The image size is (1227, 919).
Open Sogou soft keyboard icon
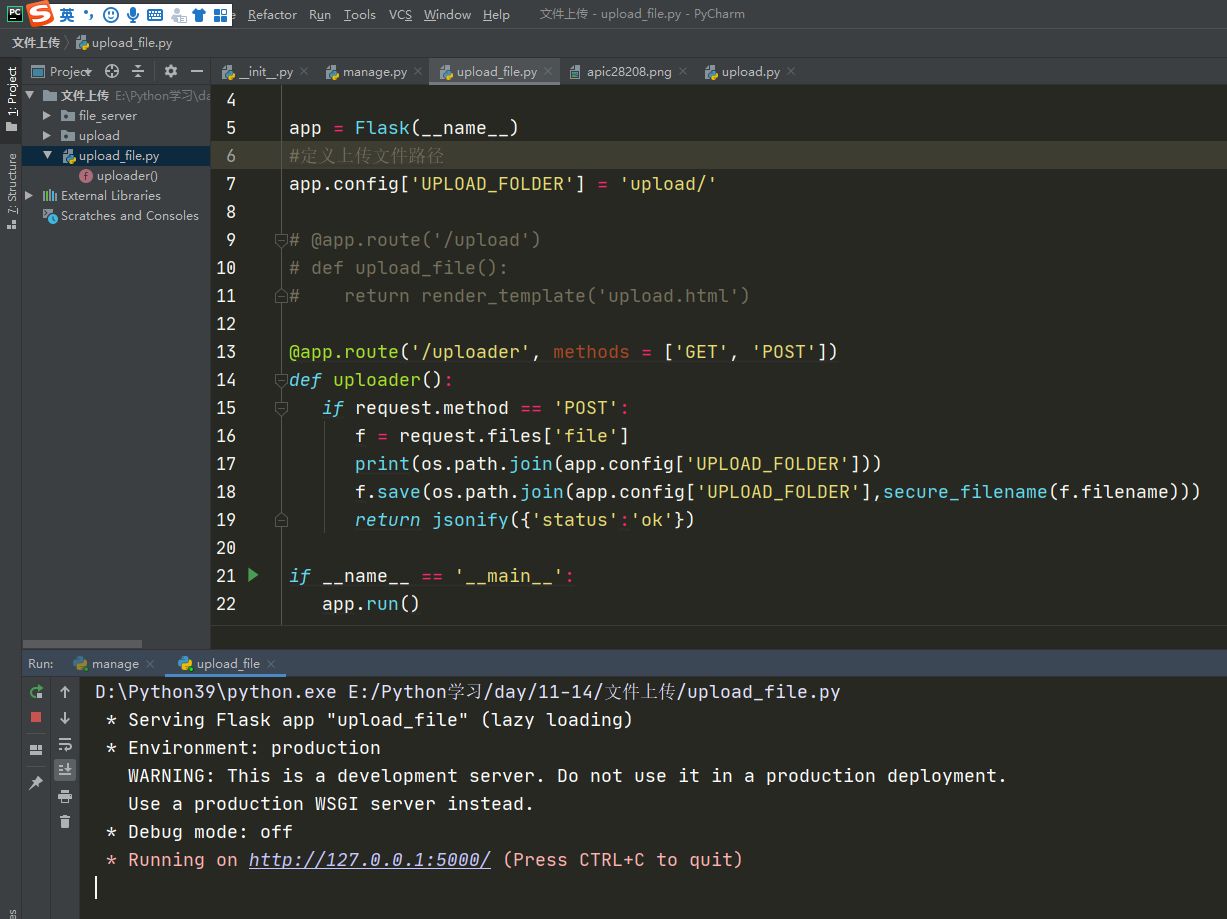155,15
